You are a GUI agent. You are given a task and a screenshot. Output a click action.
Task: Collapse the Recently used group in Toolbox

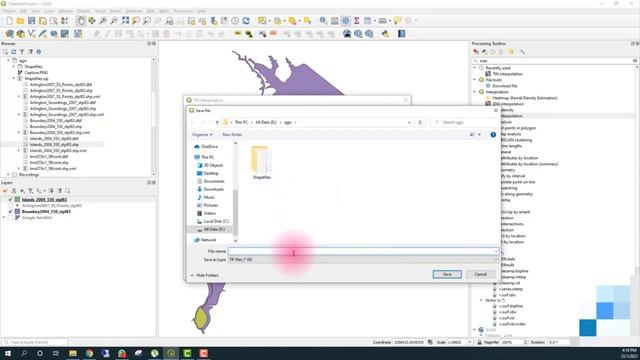[475, 68]
